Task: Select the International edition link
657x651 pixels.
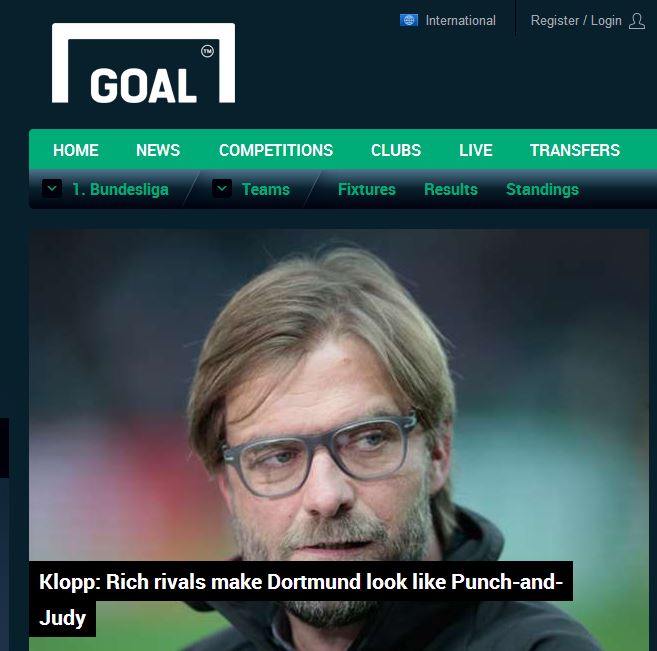Action: [460, 21]
